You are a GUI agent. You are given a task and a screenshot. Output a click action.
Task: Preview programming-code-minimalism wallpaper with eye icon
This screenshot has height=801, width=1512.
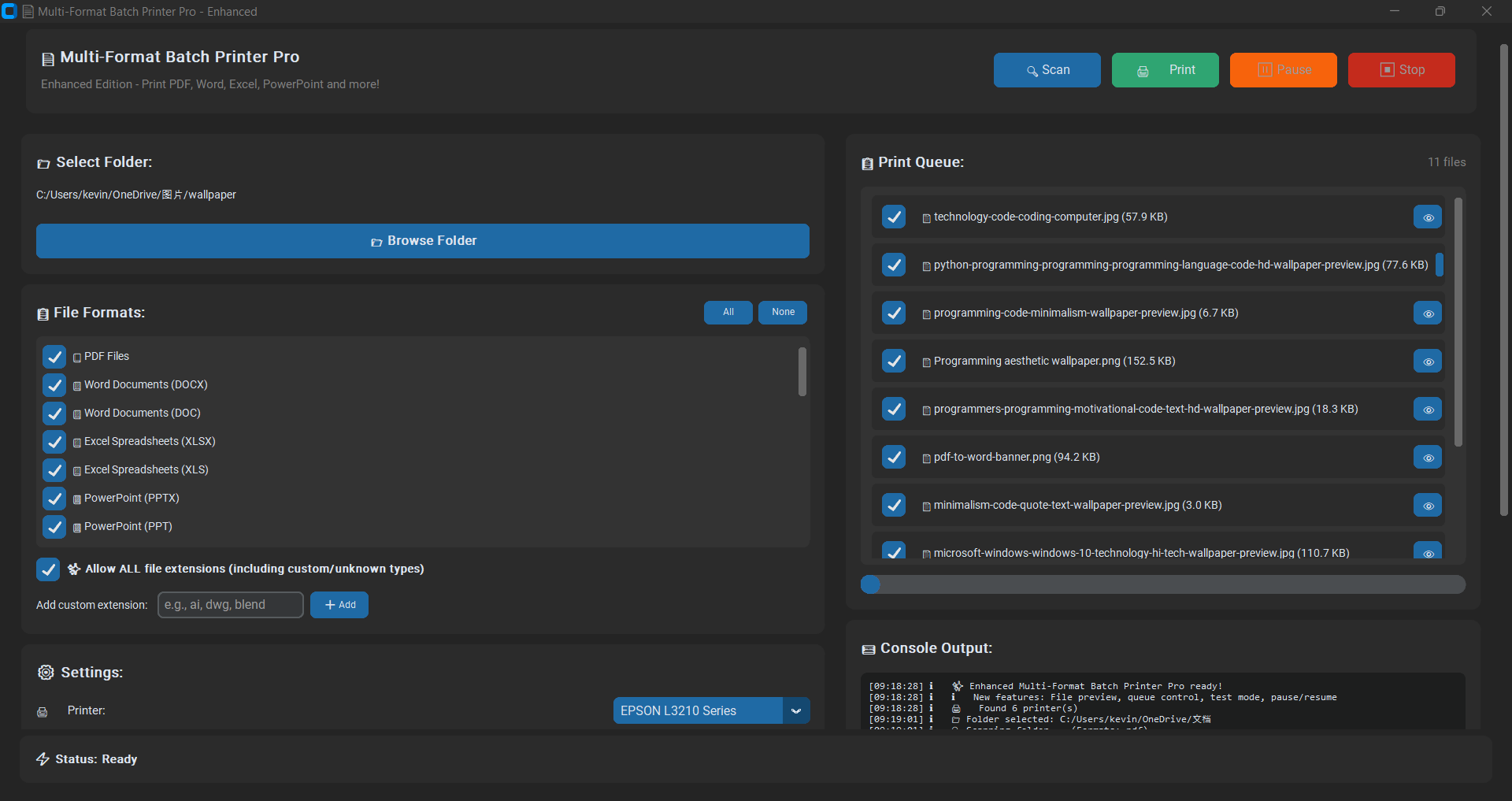point(1427,313)
